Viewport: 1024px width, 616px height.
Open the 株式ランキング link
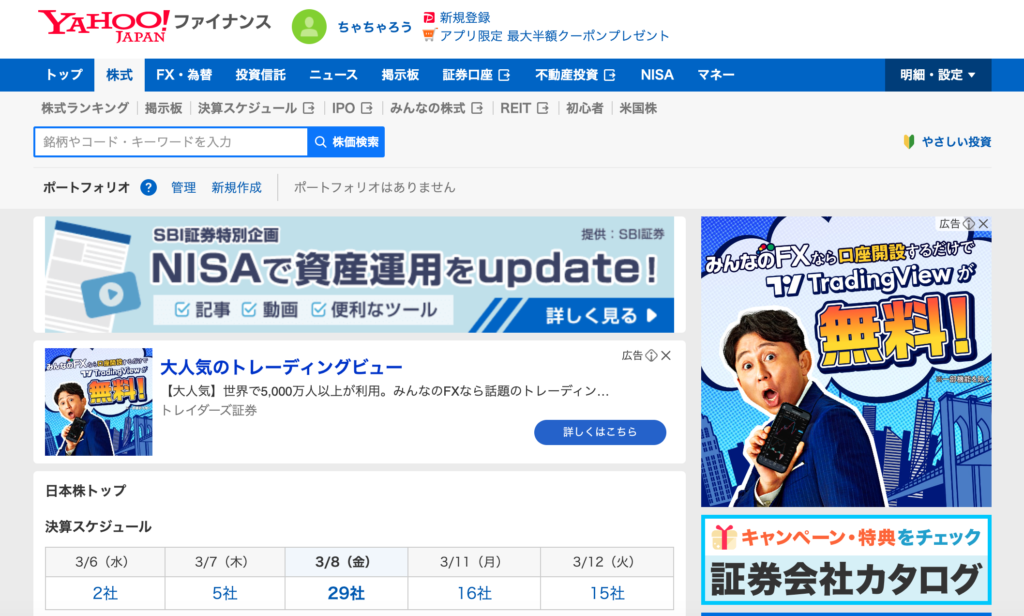click(85, 108)
